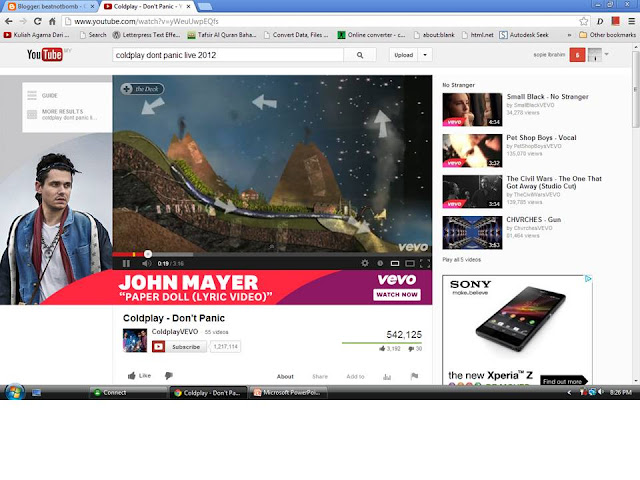The height and width of the screenshot is (480, 640).
Task: Click the red extension icon in toolbar
Action: [x=616, y=21]
